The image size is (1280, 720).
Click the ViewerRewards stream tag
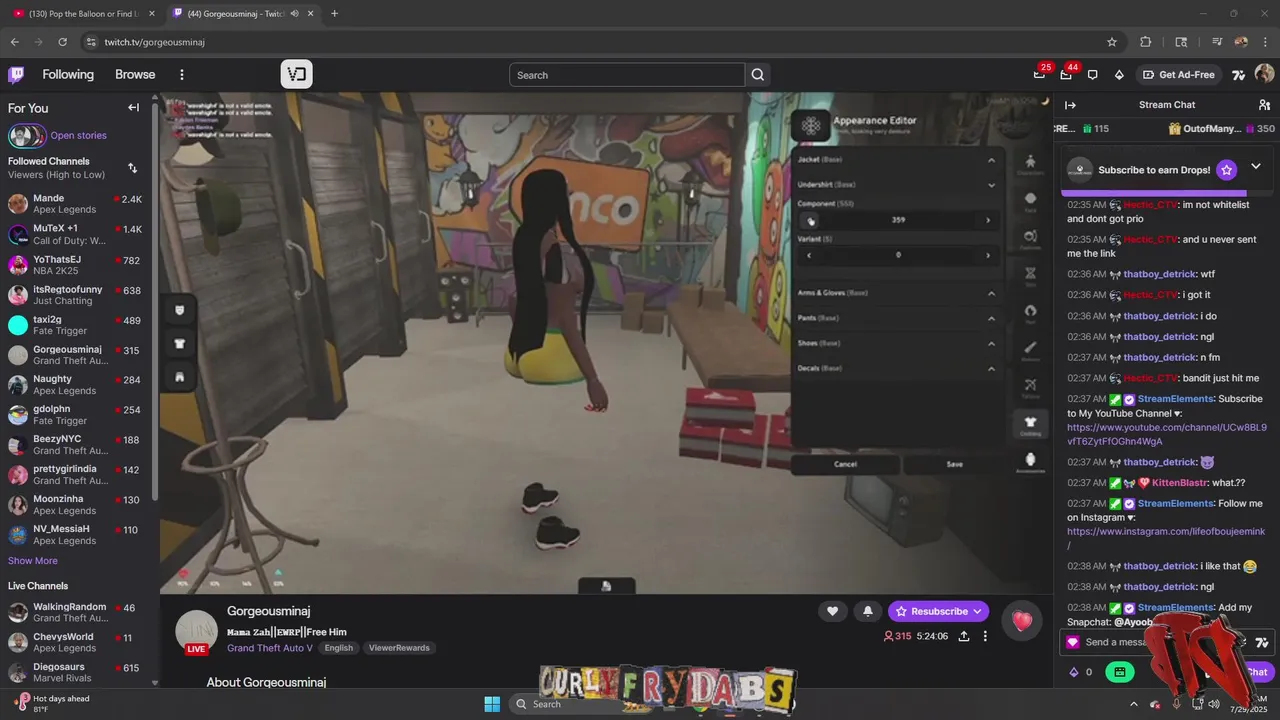click(399, 648)
